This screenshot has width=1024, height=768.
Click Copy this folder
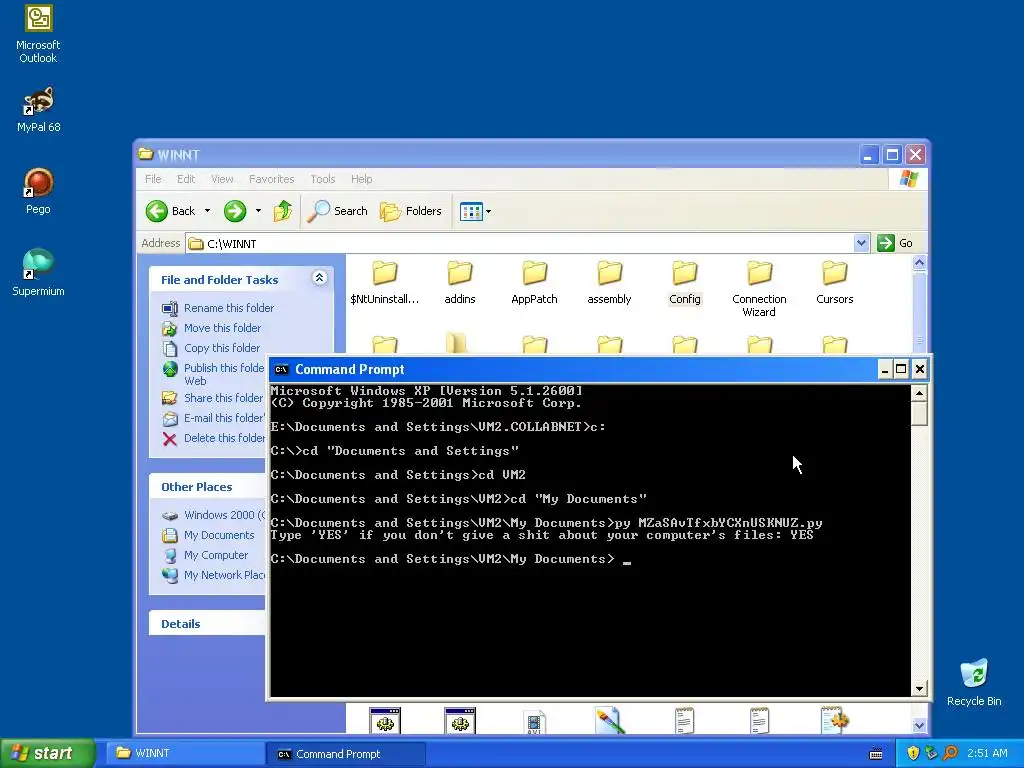tap(210, 348)
